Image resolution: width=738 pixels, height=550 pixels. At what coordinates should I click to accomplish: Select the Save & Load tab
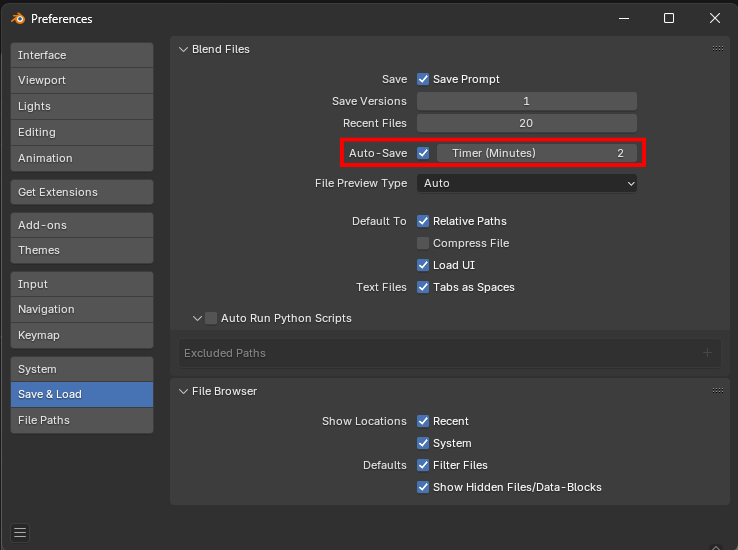[x=82, y=394]
